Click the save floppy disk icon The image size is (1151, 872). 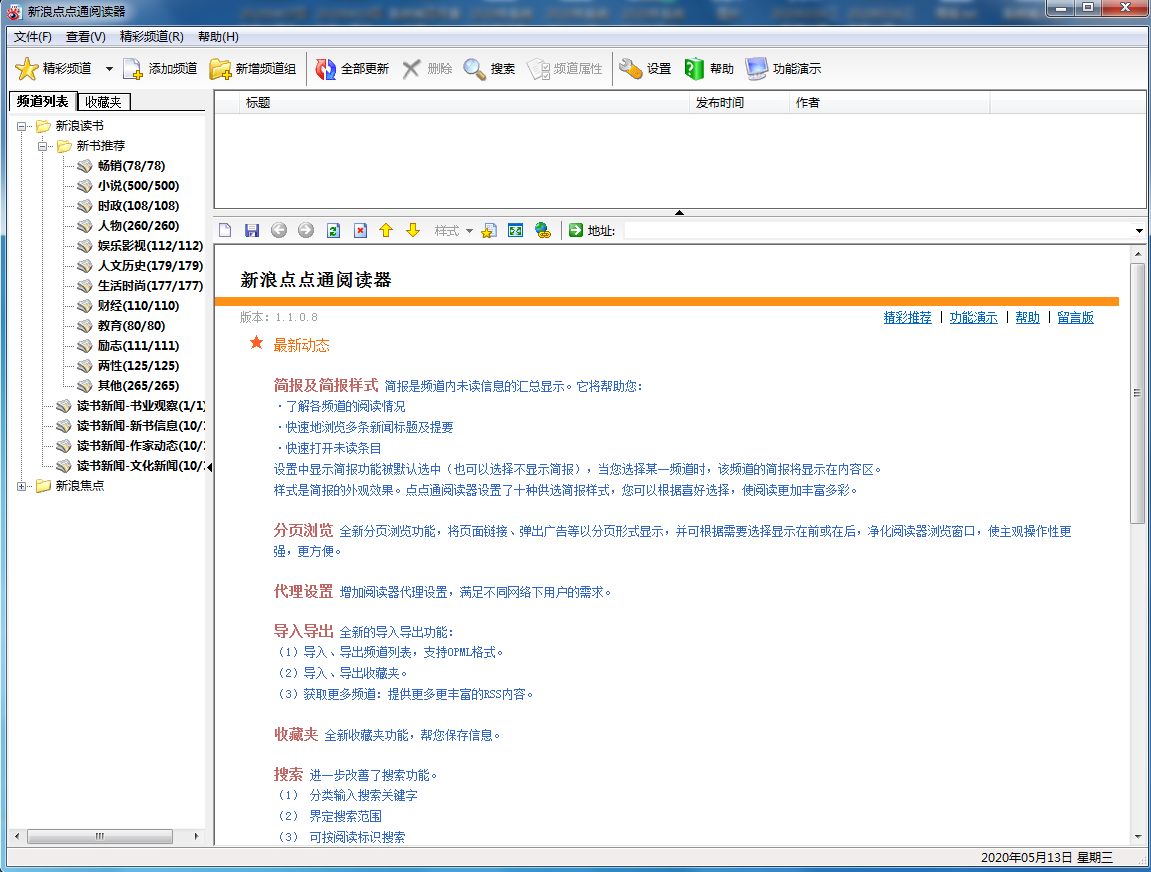pos(252,230)
